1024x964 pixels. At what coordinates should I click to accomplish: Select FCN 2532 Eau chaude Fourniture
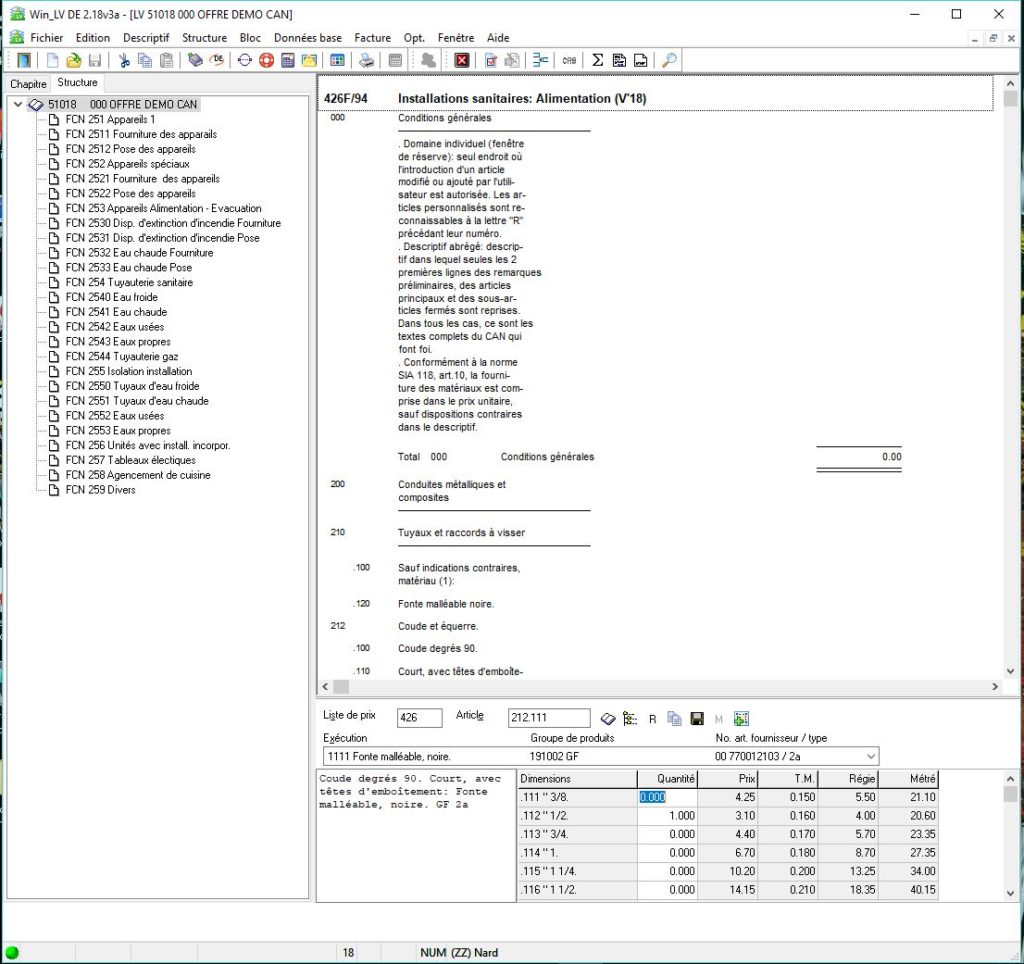pyautogui.click(x=139, y=253)
